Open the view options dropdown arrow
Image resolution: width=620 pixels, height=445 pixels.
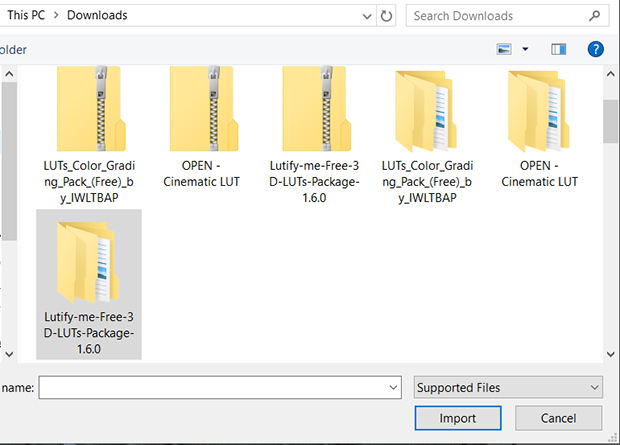pos(525,49)
